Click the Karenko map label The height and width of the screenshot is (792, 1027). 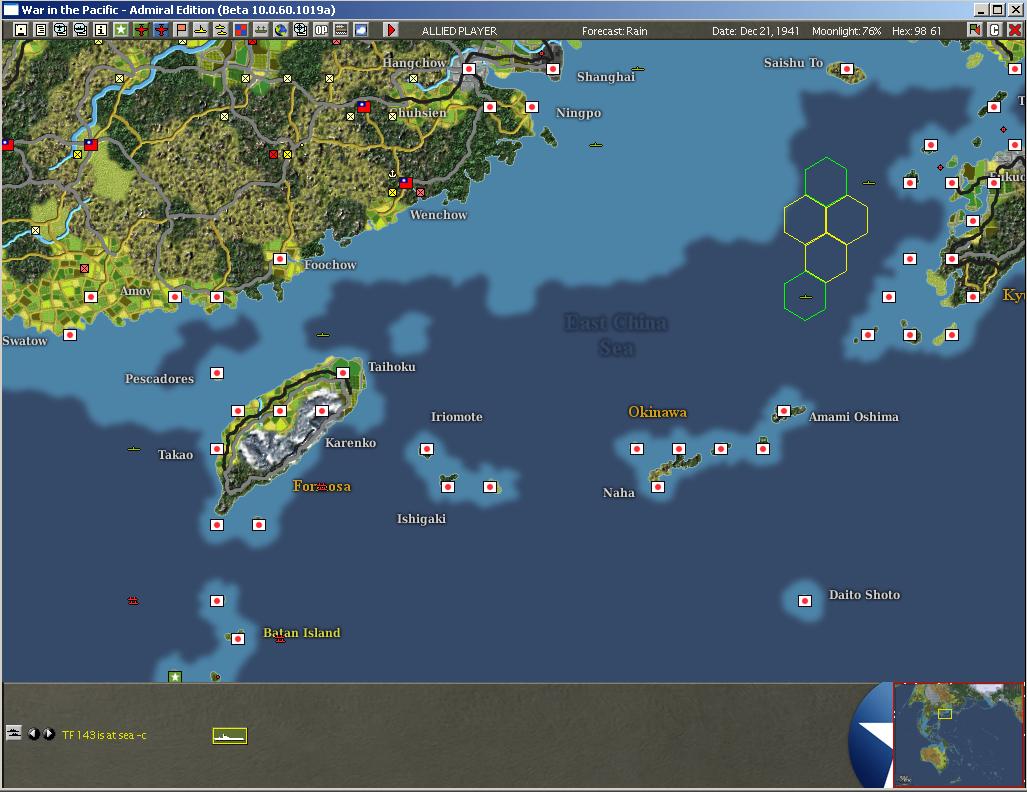click(350, 443)
